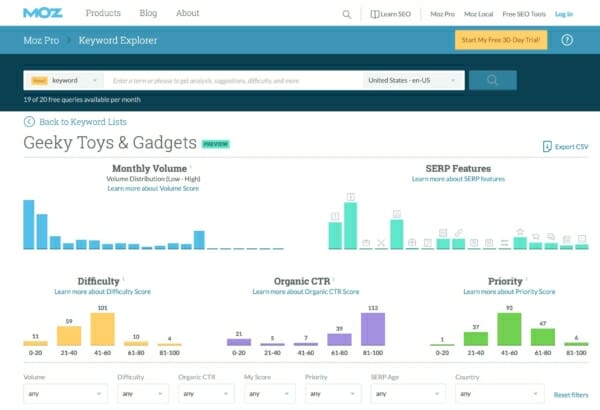Screen dimensions: 600x410
Task: Open Learn more about SERP features link
Action: point(458,179)
